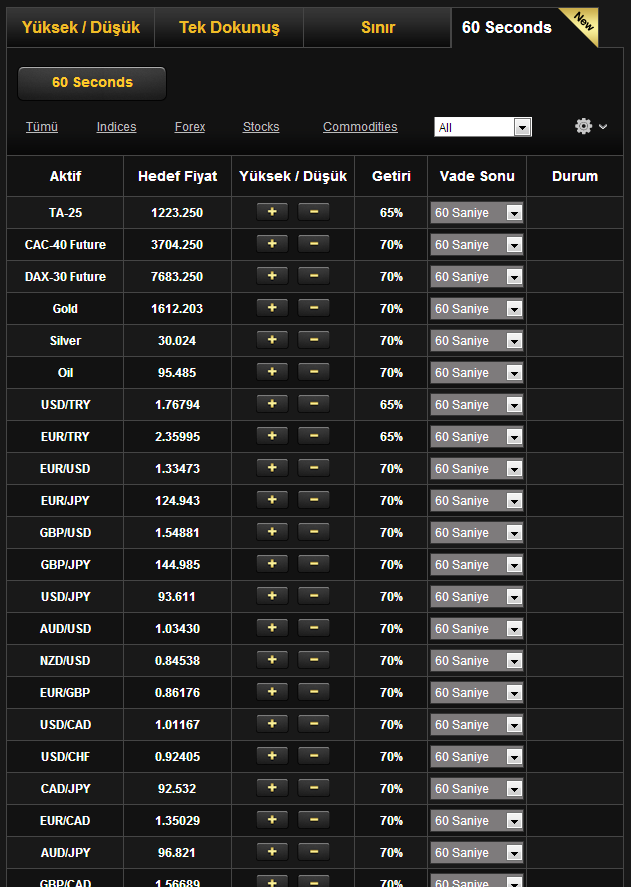631x887 pixels.
Task: Open the Tek Dokunuş tab
Action: pyautogui.click(x=229, y=27)
